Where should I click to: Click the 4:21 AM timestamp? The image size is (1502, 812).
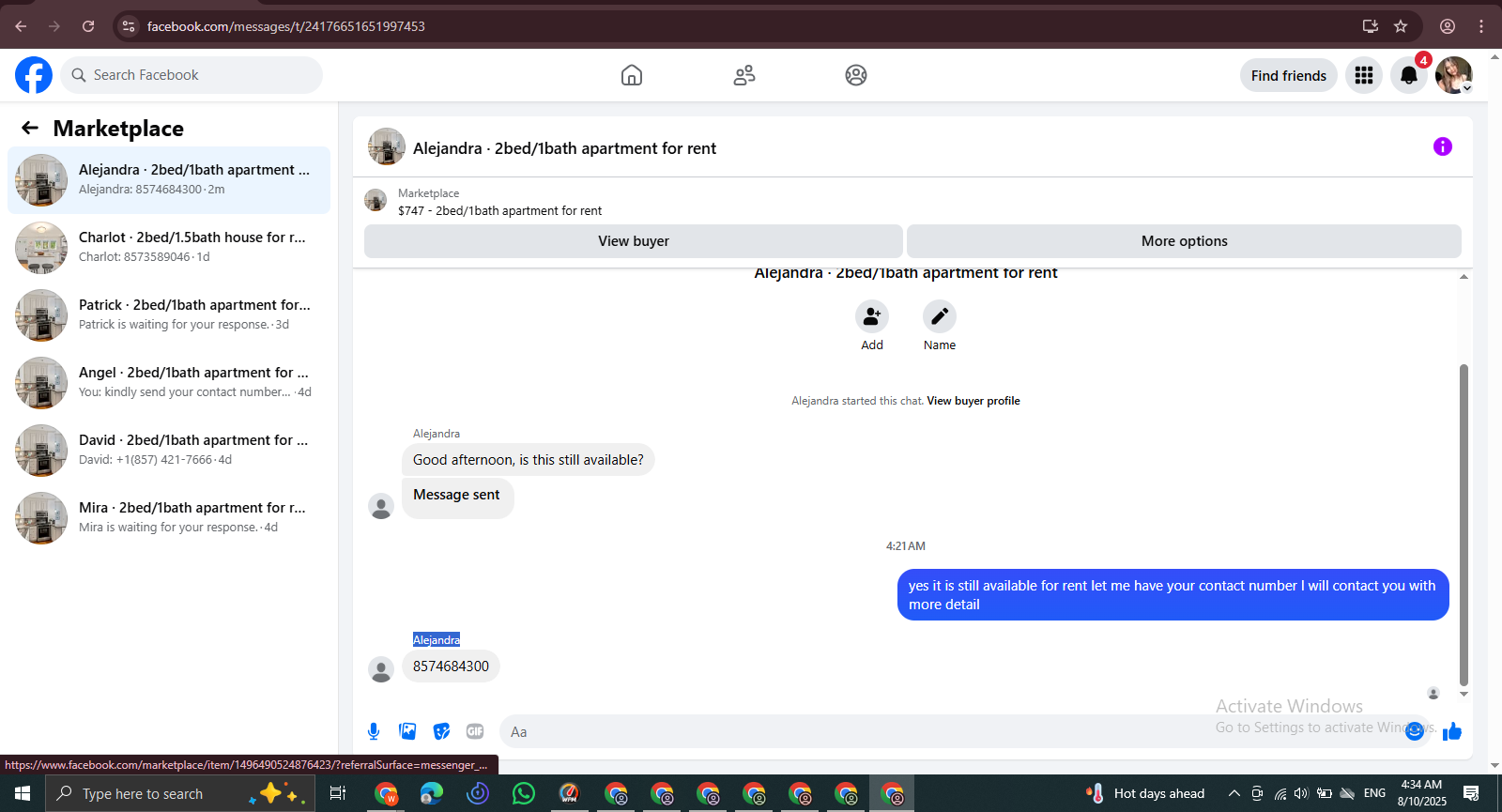tap(906, 546)
